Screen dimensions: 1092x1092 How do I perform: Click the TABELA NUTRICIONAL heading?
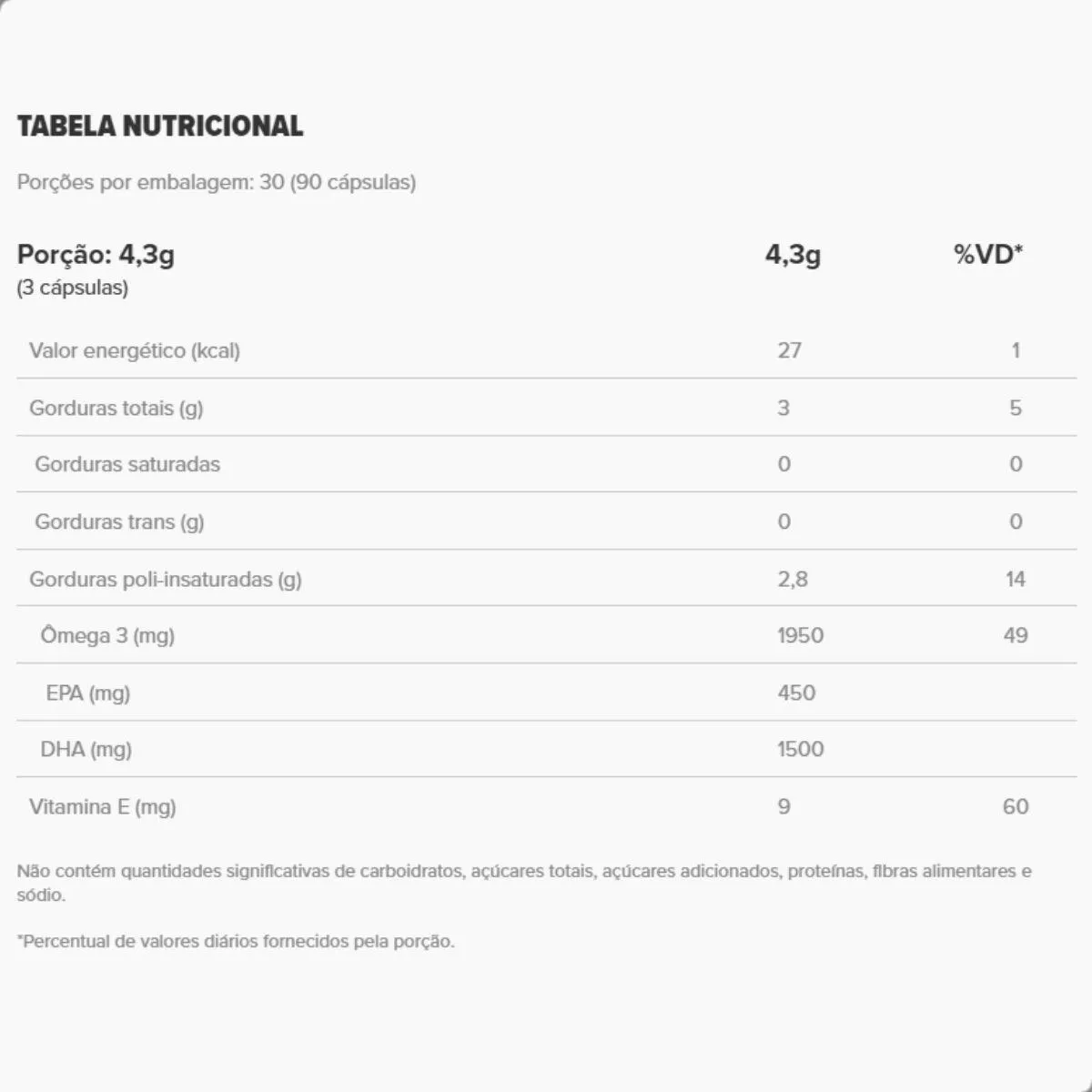pos(160,126)
